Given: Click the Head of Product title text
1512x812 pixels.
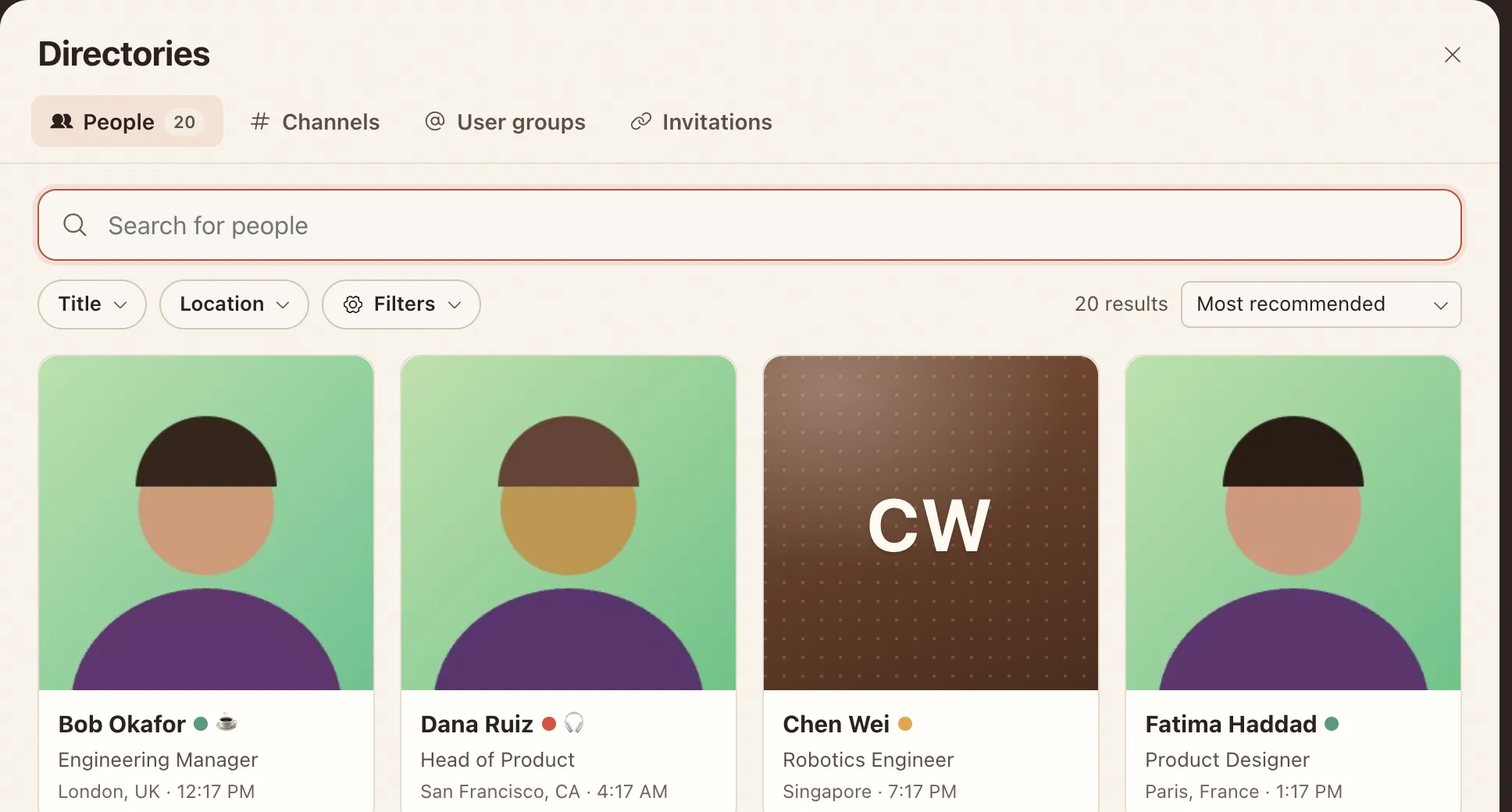Looking at the screenshot, I should [497, 760].
